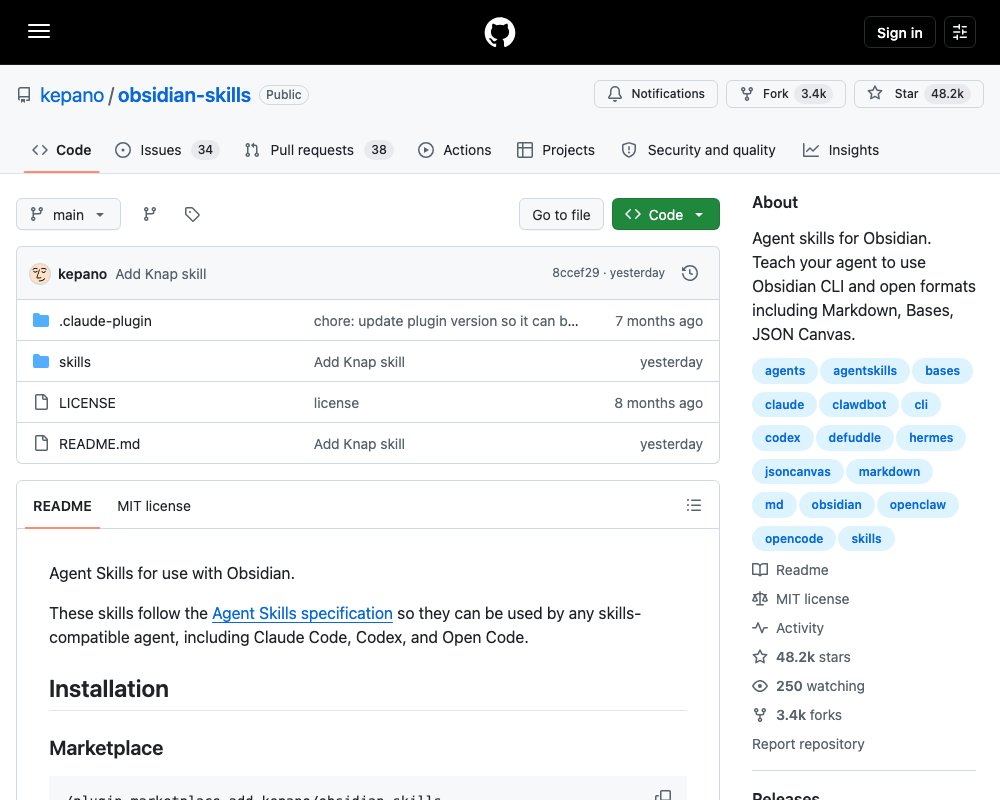Open the markdown topic tag
The width and height of the screenshot is (1000, 800).
[x=889, y=471]
